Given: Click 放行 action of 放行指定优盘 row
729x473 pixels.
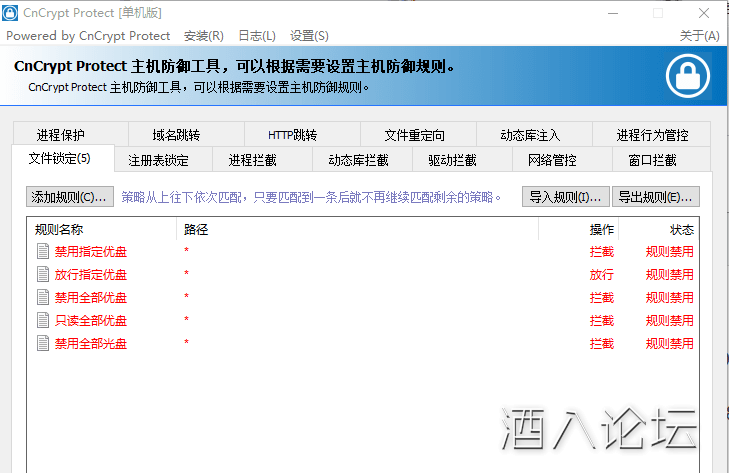Looking at the screenshot, I should point(602,274).
